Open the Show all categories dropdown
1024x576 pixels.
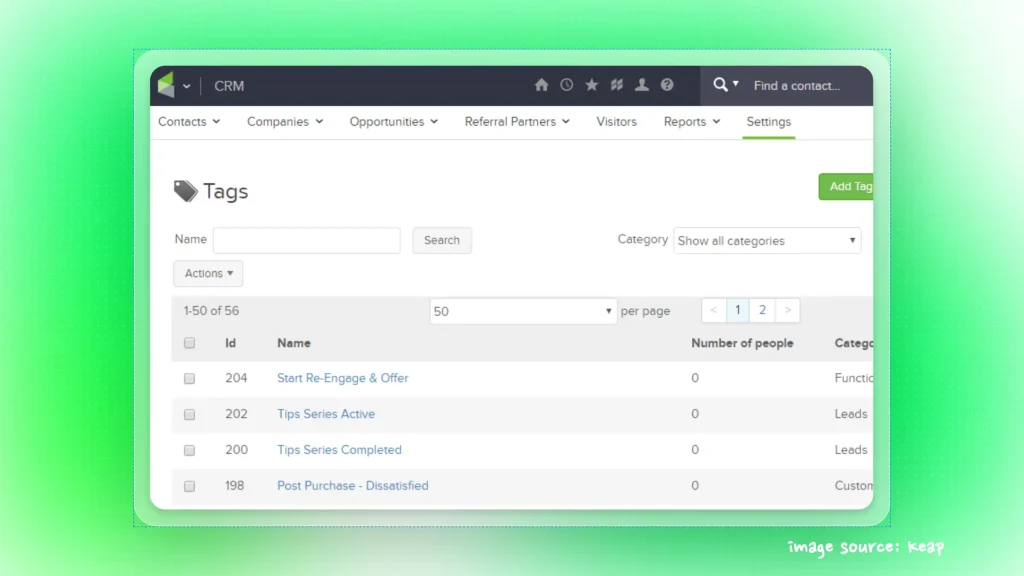pyautogui.click(x=766, y=241)
